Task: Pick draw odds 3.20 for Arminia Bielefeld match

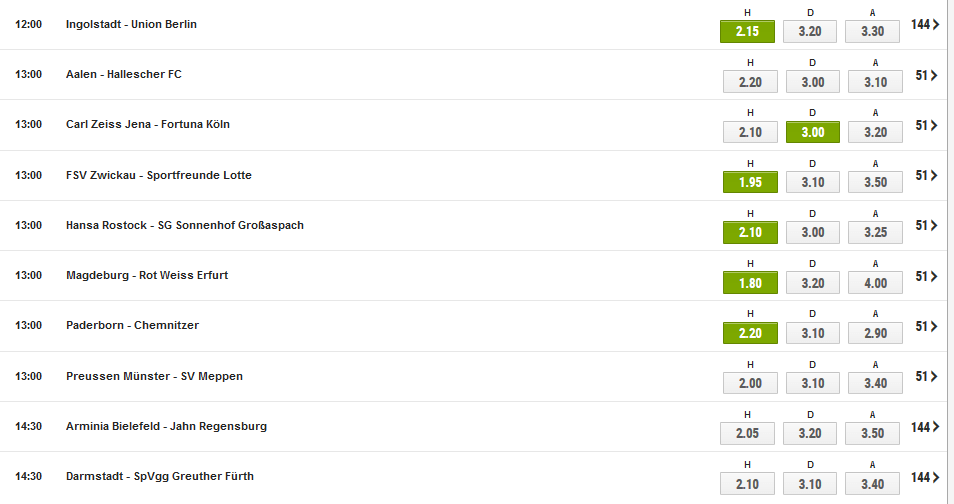Action: coord(810,433)
